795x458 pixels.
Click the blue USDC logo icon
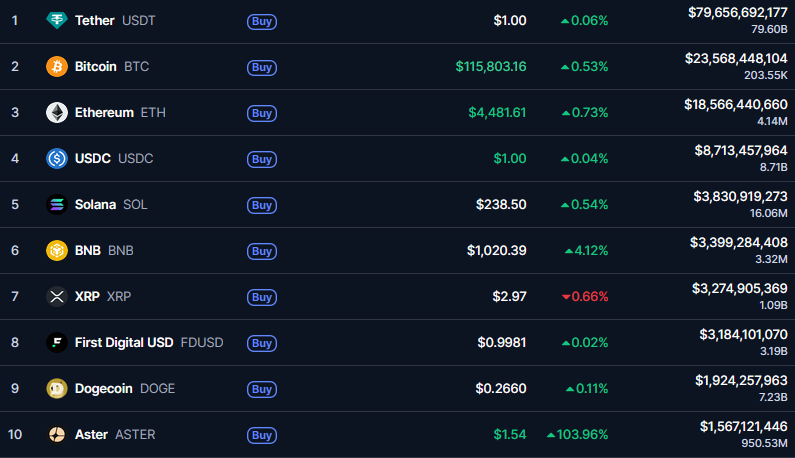point(57,158)
